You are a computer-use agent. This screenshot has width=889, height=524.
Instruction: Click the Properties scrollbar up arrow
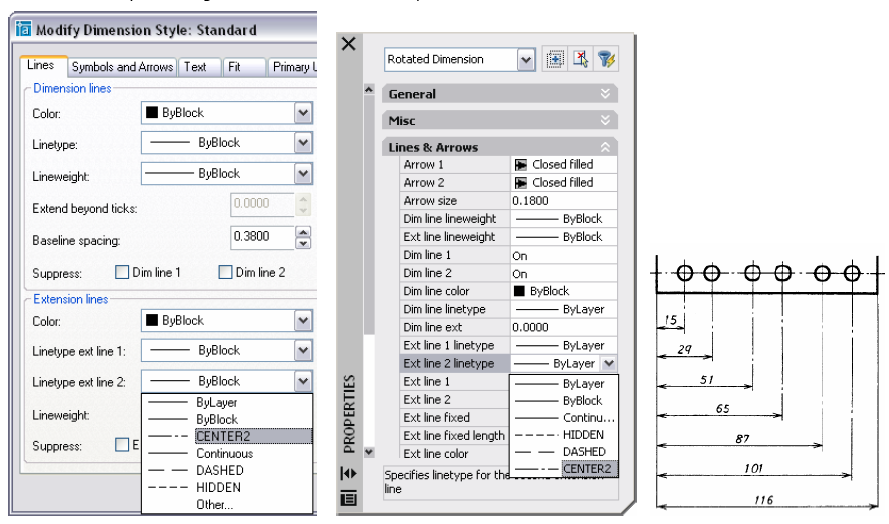coord(369,89)
